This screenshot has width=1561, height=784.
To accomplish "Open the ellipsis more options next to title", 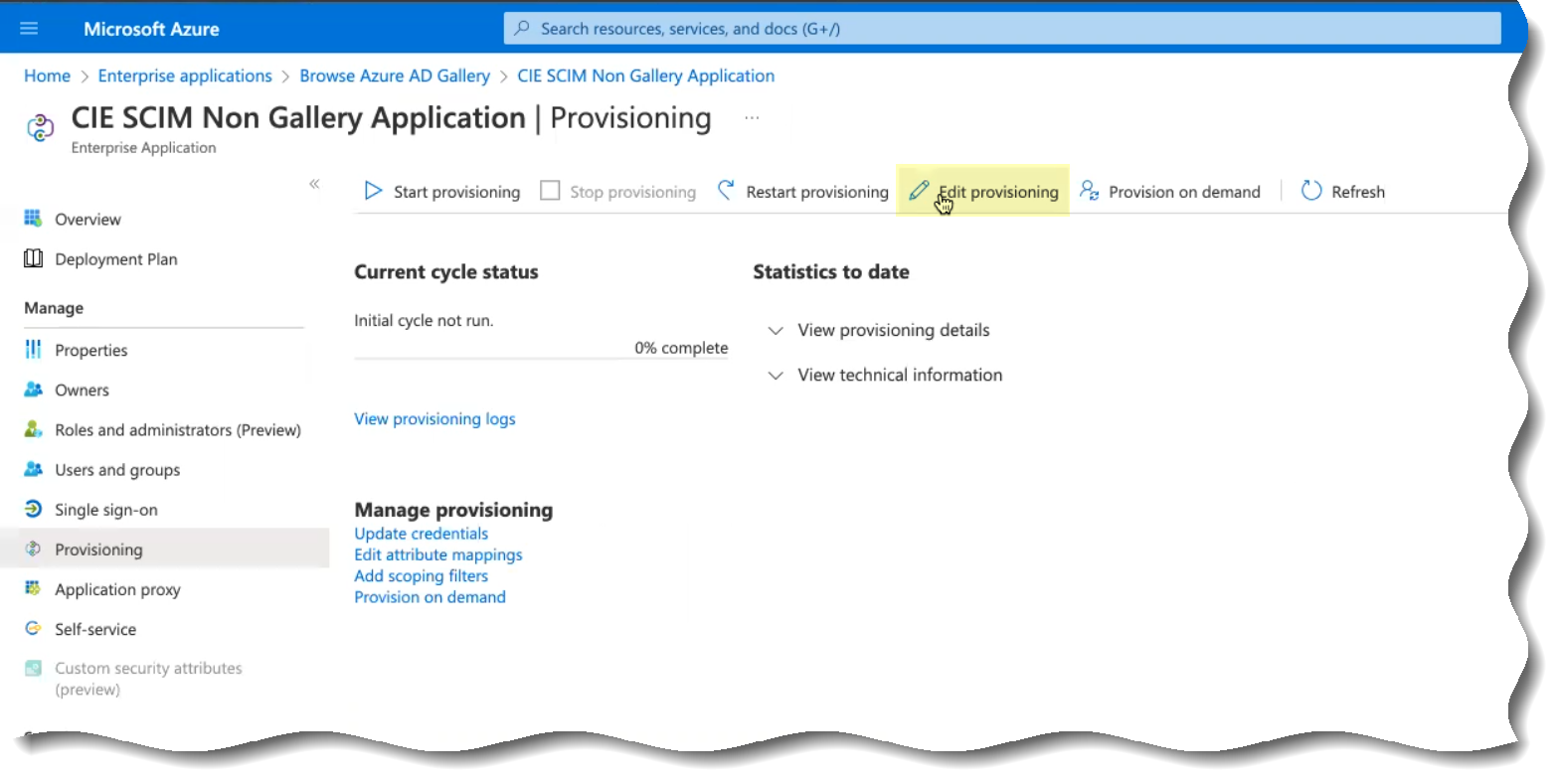I will click(x=752, y=118).
